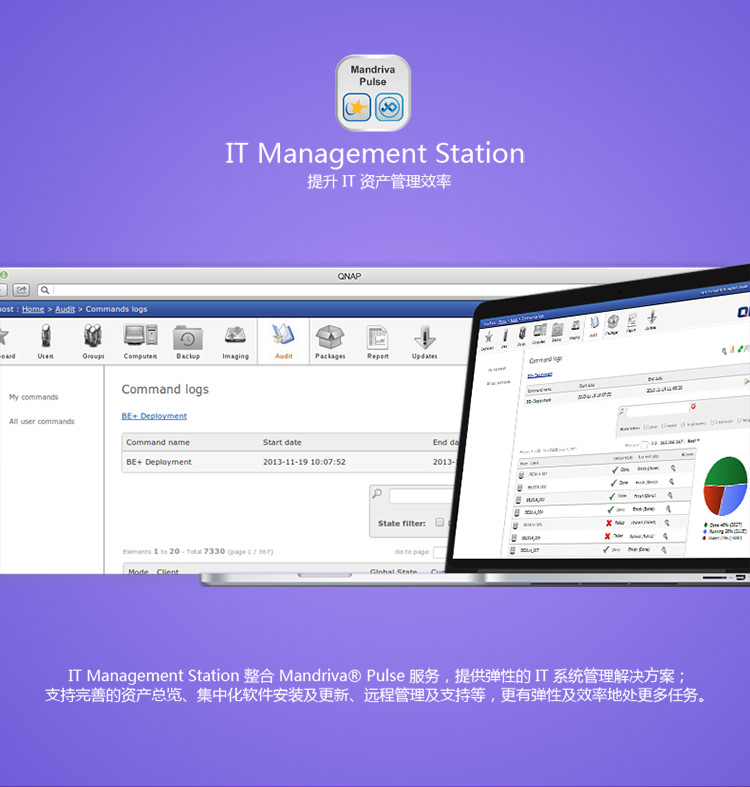Open the Packages module in the main browser window
Screen dimensions: 750x787
pos(330,341)
